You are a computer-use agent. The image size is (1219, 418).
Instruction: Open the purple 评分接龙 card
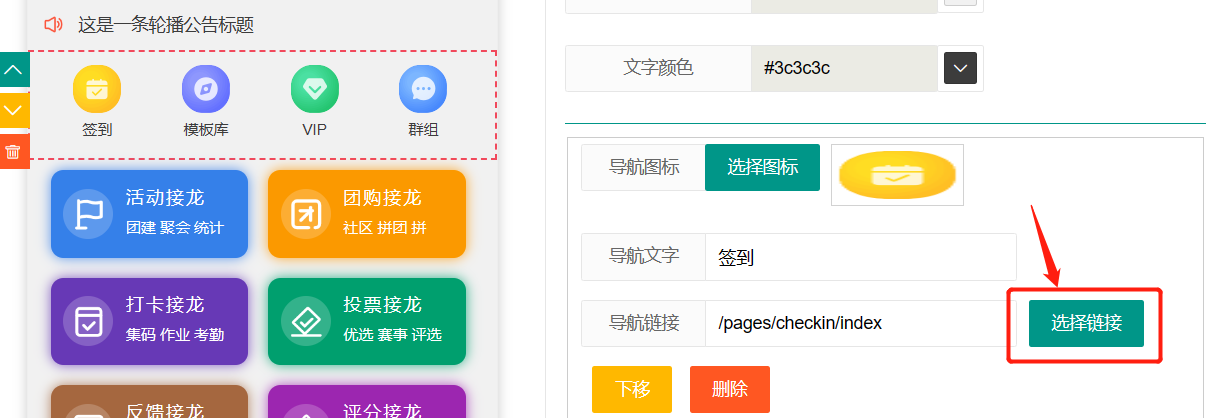[367, 401]
